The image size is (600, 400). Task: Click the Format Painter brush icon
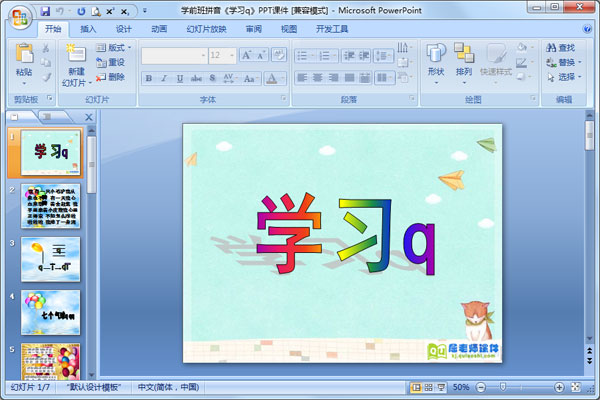tap(46, 77)
